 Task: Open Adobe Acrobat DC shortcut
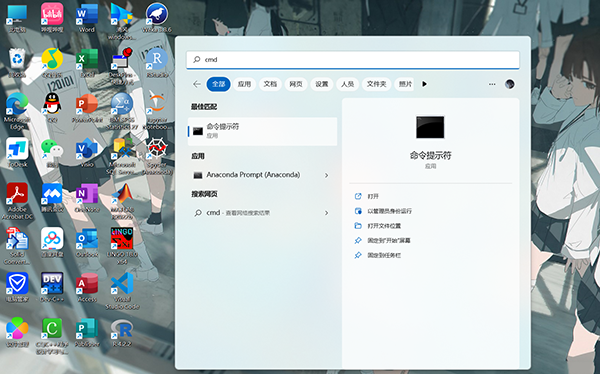pyautogui.click(x=17, y=201)
